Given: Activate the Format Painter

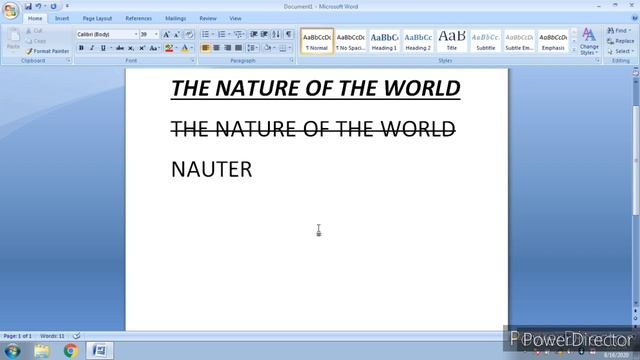Looking at the screenshot, I should [47, 51].
